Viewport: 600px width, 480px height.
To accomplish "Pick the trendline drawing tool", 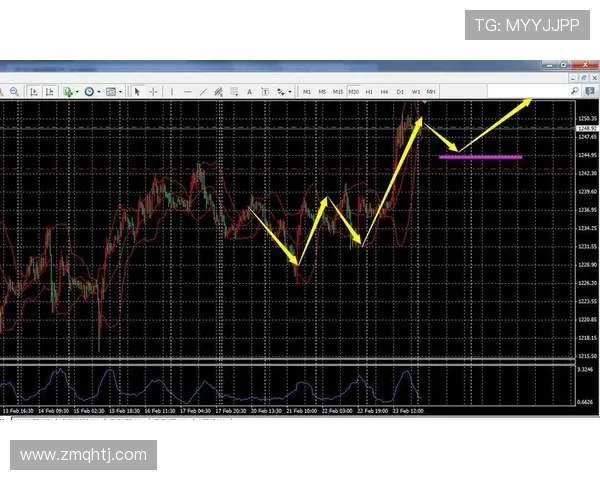I will [204, 91].
